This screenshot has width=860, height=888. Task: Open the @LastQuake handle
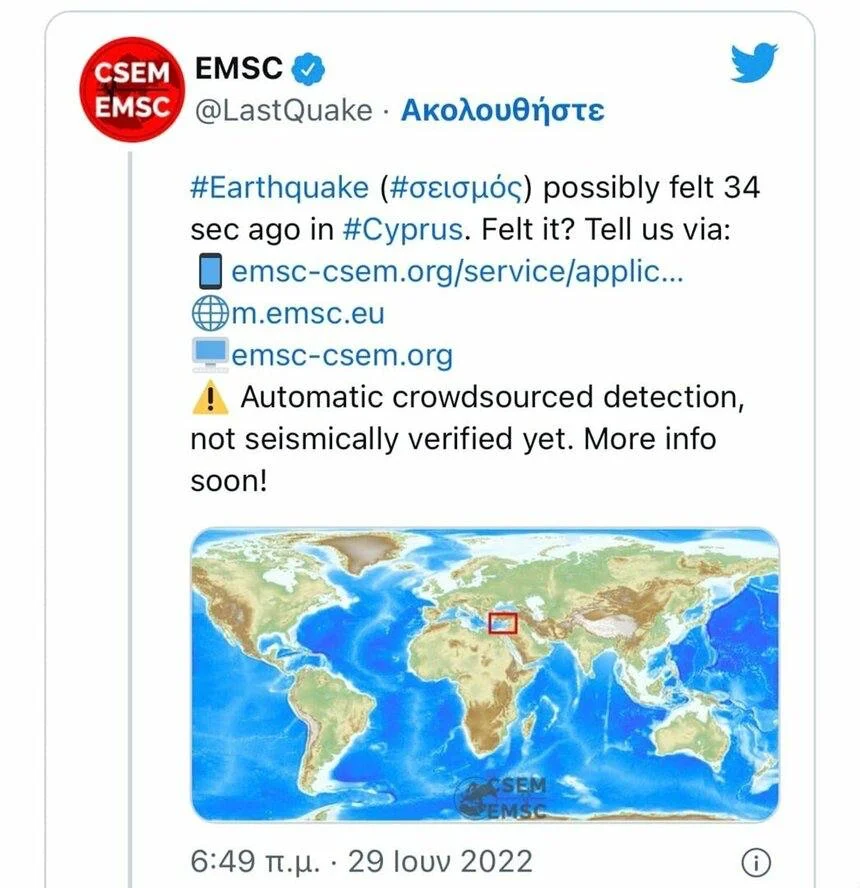[x=281, y=110]
